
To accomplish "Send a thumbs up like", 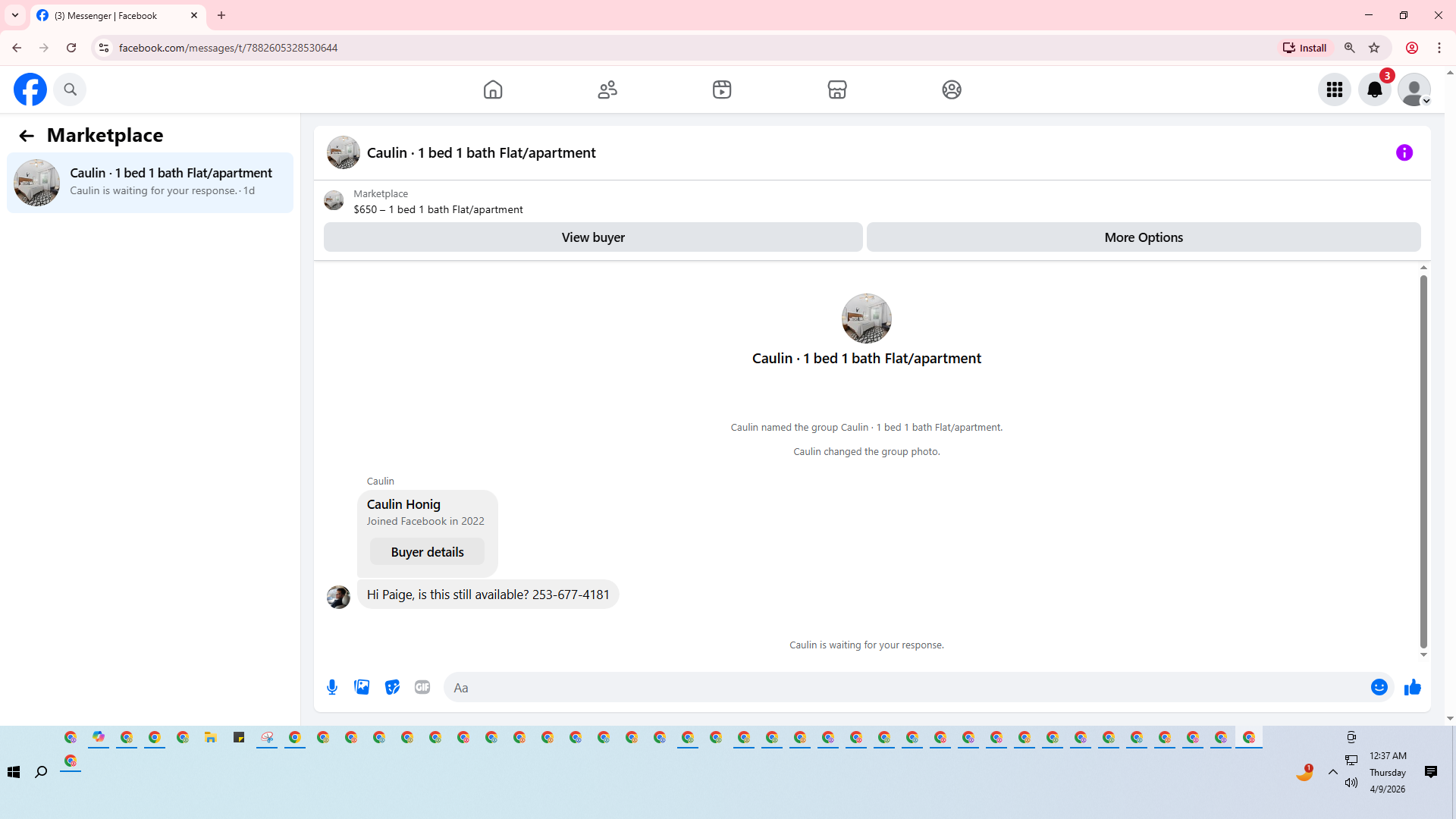I will tap(1412, 687).
